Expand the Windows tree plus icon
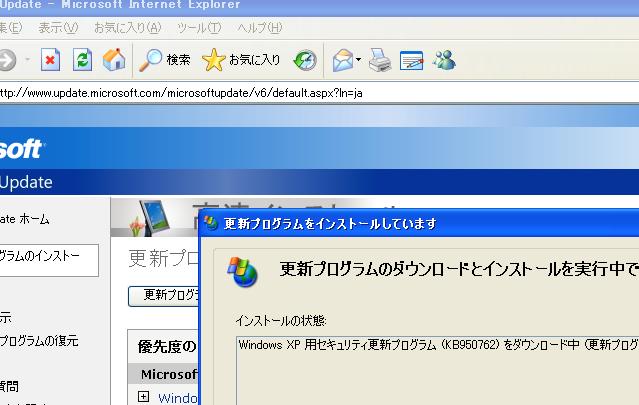 [143, 396]
